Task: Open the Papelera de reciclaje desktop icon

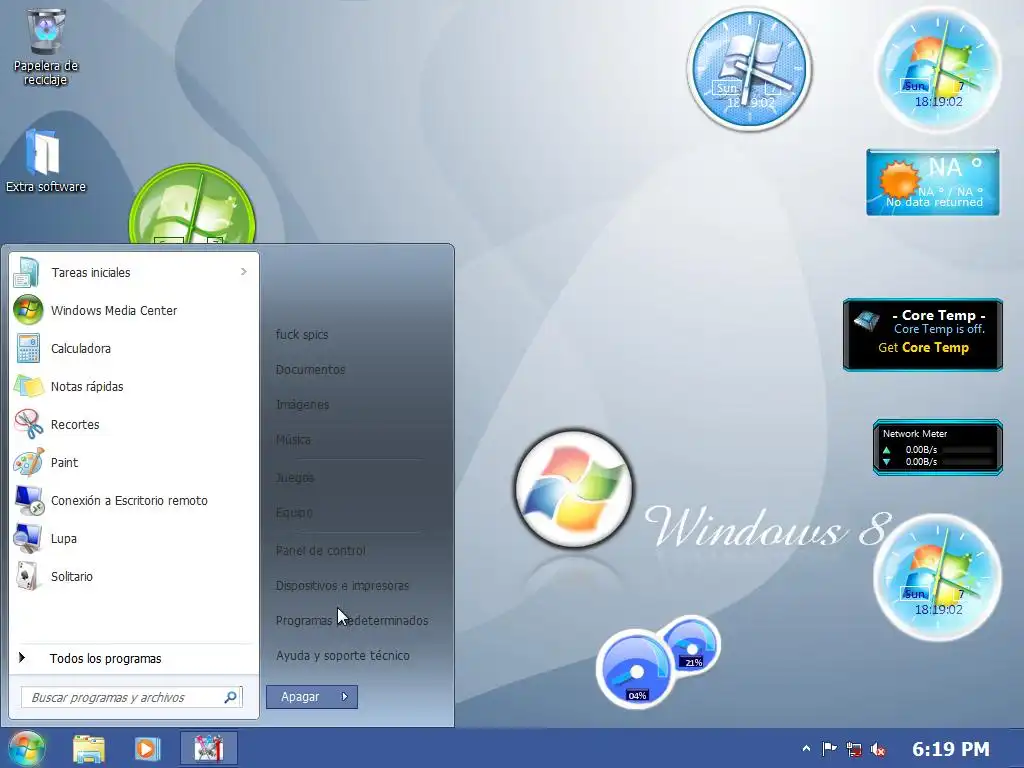Action: point(46,46)
